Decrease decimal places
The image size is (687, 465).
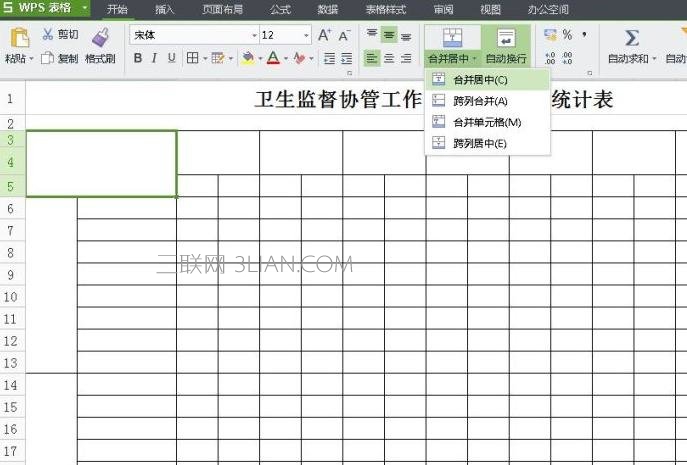pos(567,58)
